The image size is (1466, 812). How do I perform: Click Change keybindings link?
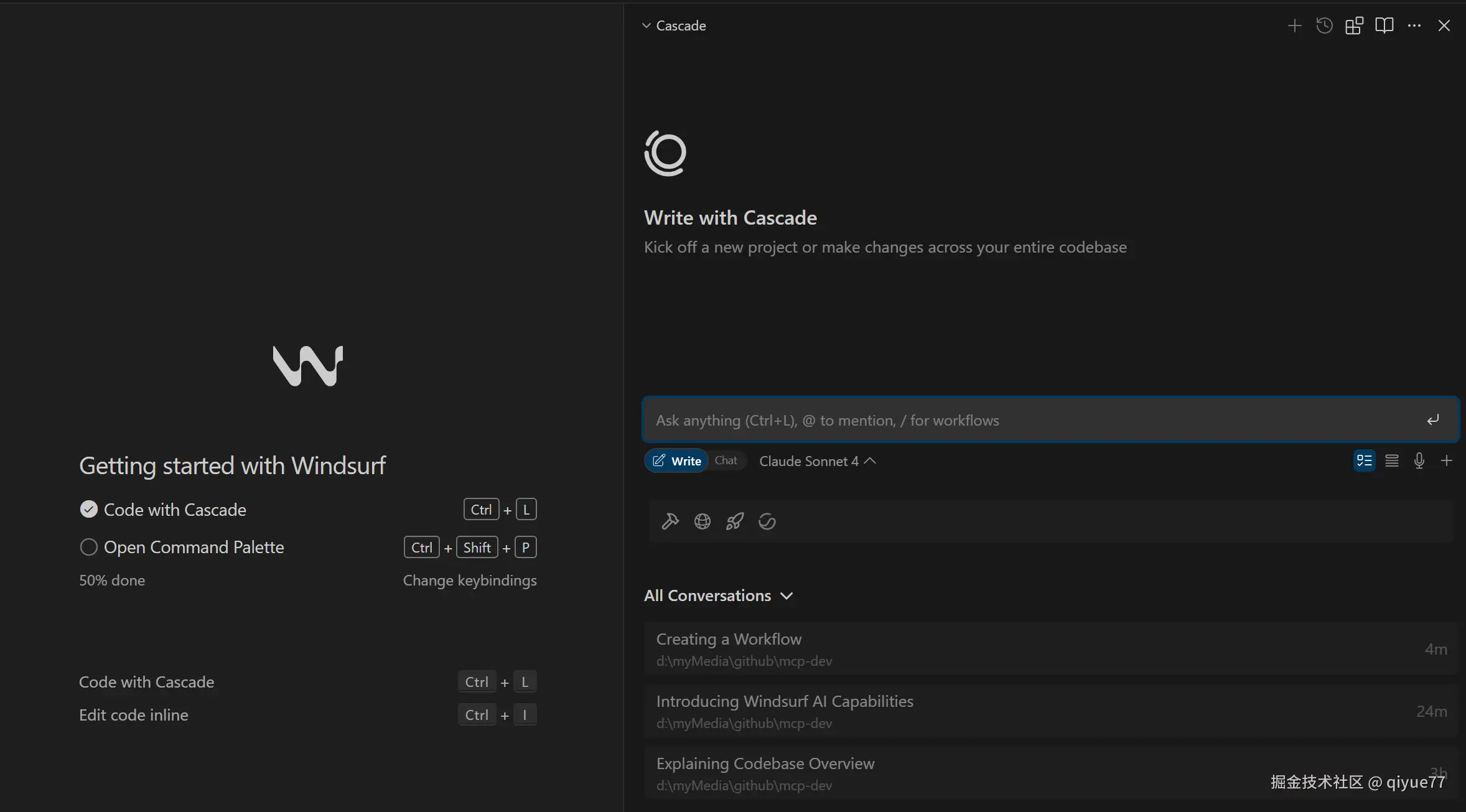pos(469,580)
